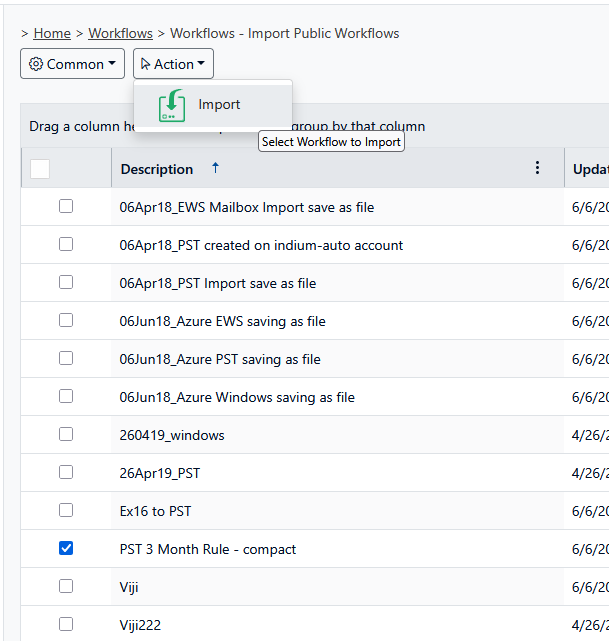Click the 260419_windows row description
Image resolution: width=609 pixels, height=641 pixels.
(172, 435)
